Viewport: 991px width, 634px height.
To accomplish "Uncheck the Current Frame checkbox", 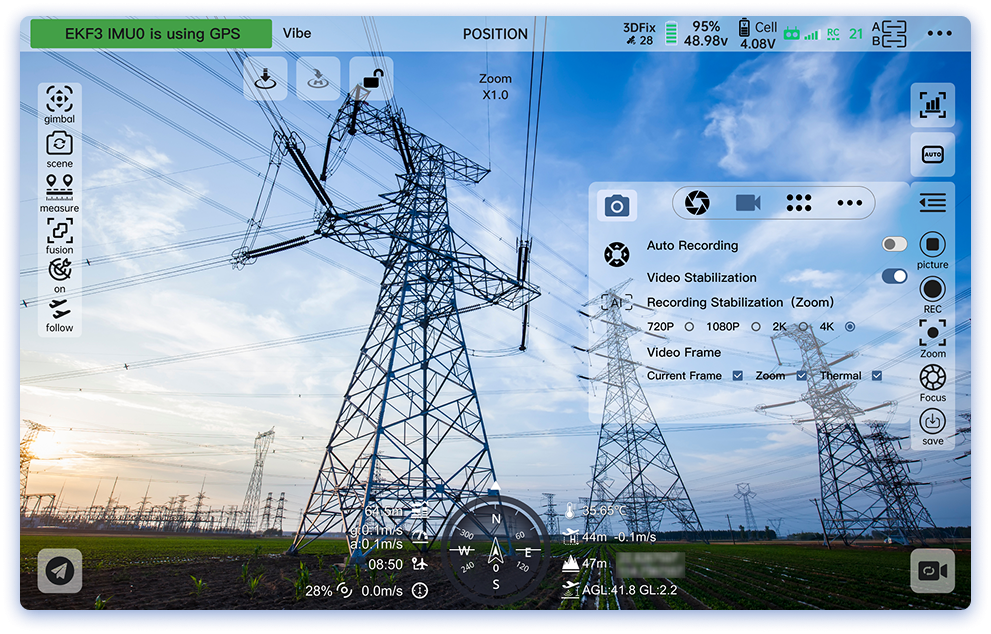I will 737,376.
